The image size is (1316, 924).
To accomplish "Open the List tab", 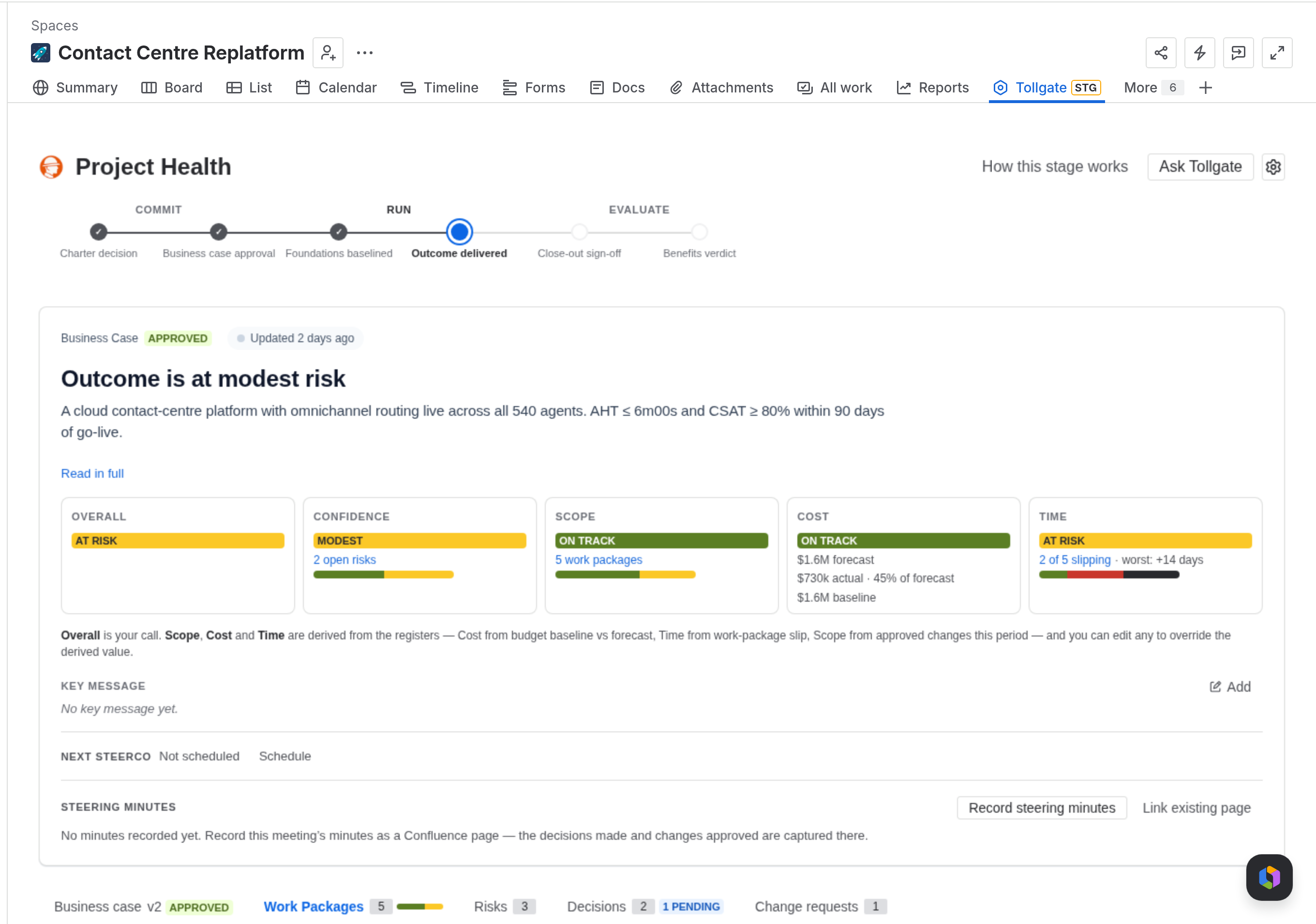I will (x=249, y=88).
